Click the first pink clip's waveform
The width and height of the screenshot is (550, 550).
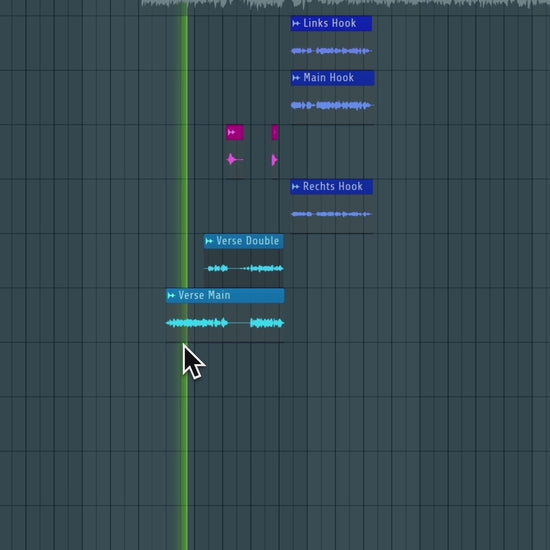click(235, 160)
